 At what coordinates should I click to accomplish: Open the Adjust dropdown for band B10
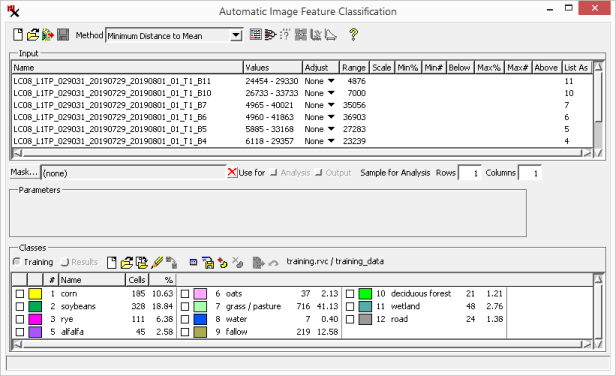point(331,93)
